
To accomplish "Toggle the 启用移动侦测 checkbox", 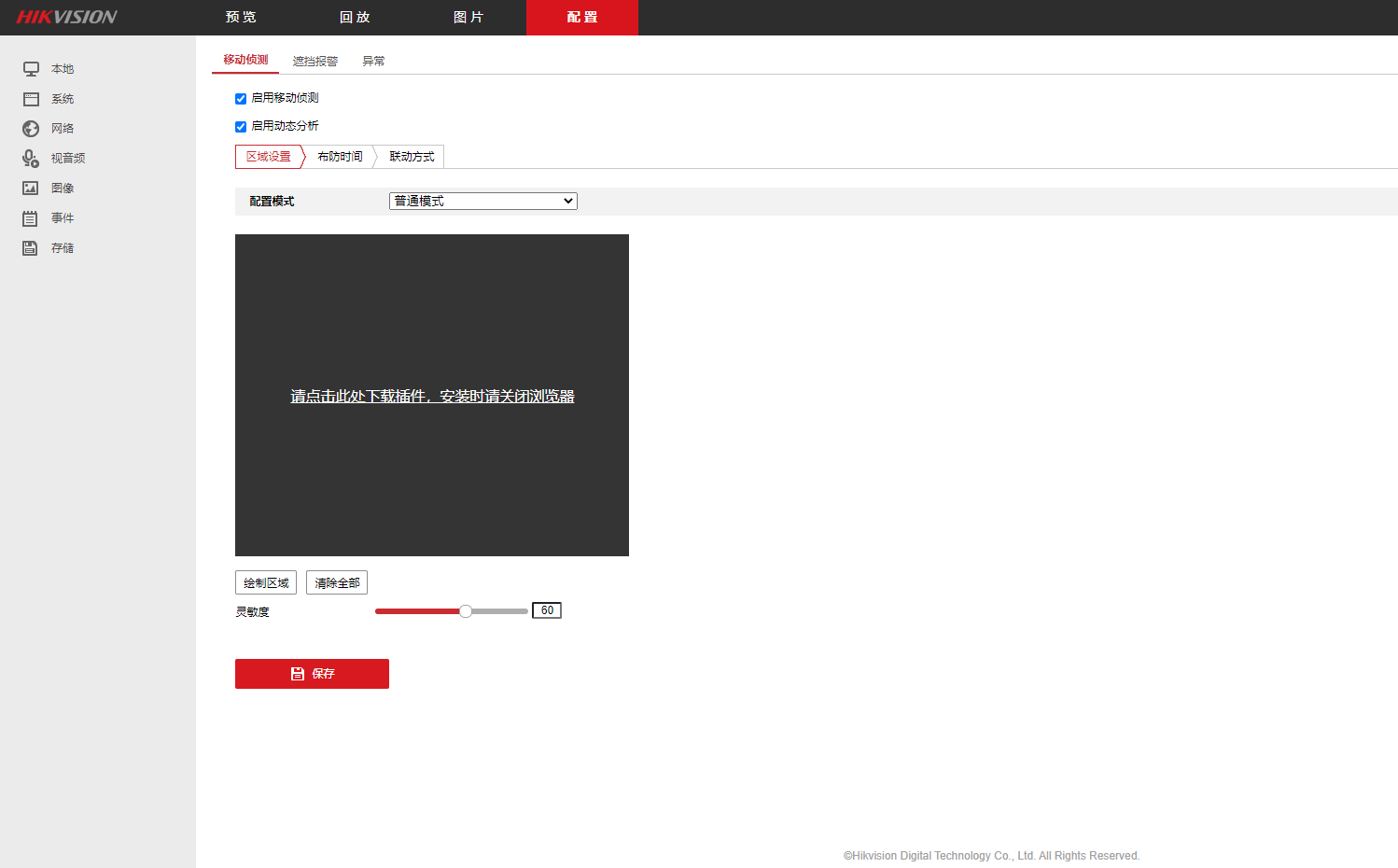I will click(x=241, y=99).
